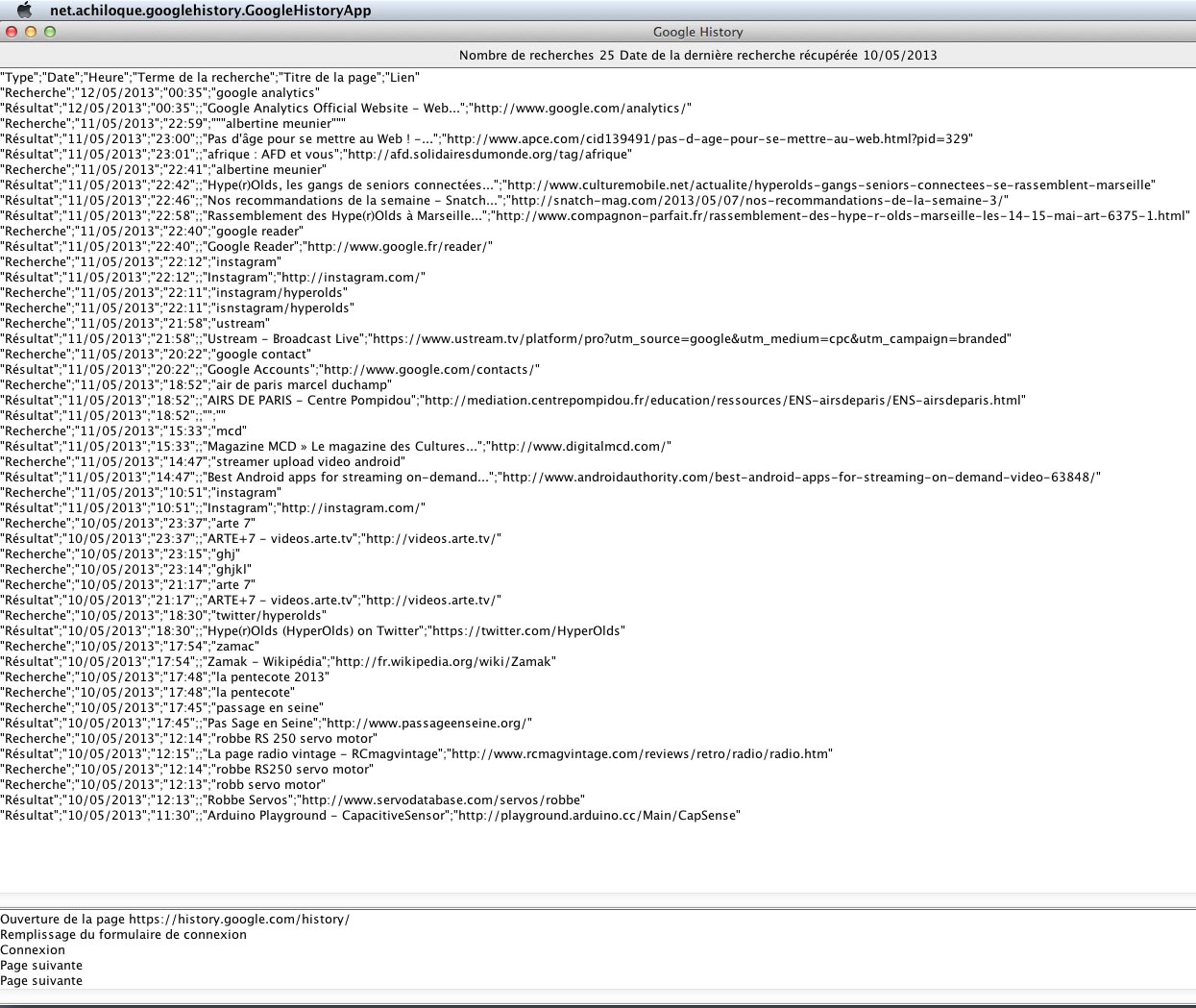Select the "isnstagram/hyperolds" search row
Viewport: 1196px width, 1008px height.
pos(178,308)
